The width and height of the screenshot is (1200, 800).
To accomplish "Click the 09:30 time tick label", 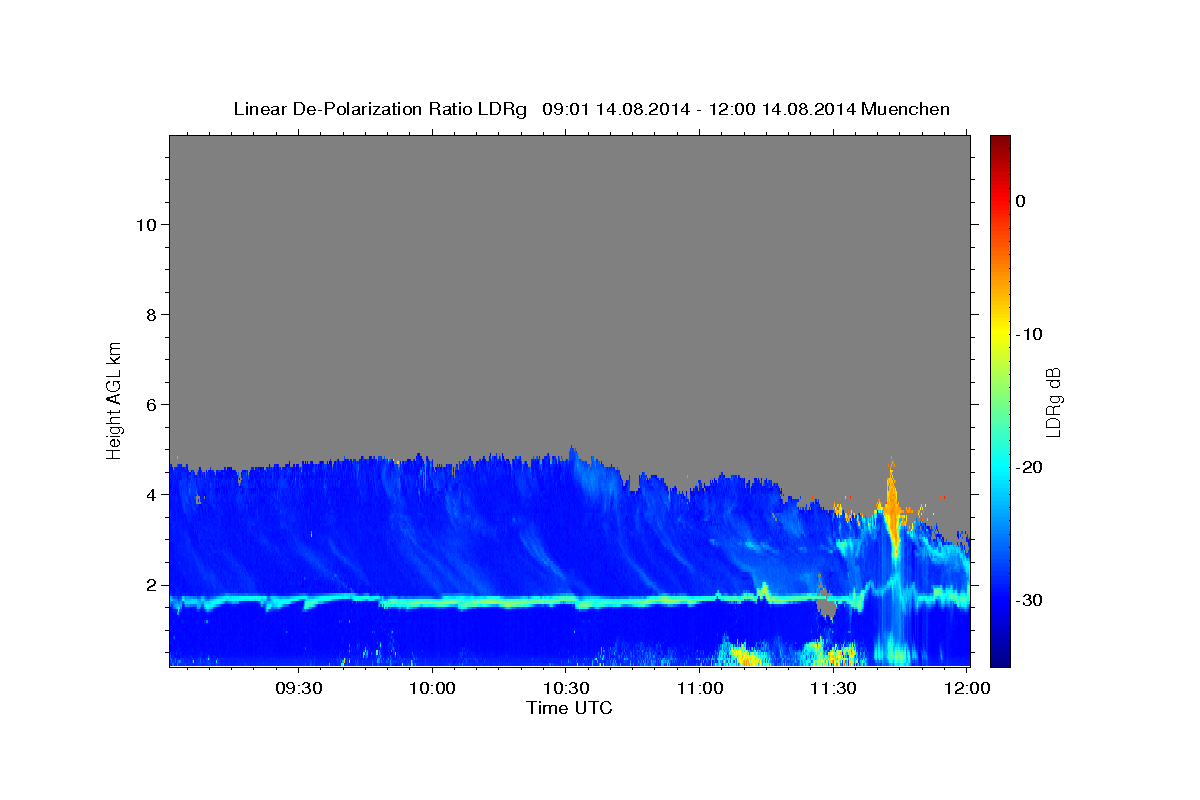I will pos(299,689).
